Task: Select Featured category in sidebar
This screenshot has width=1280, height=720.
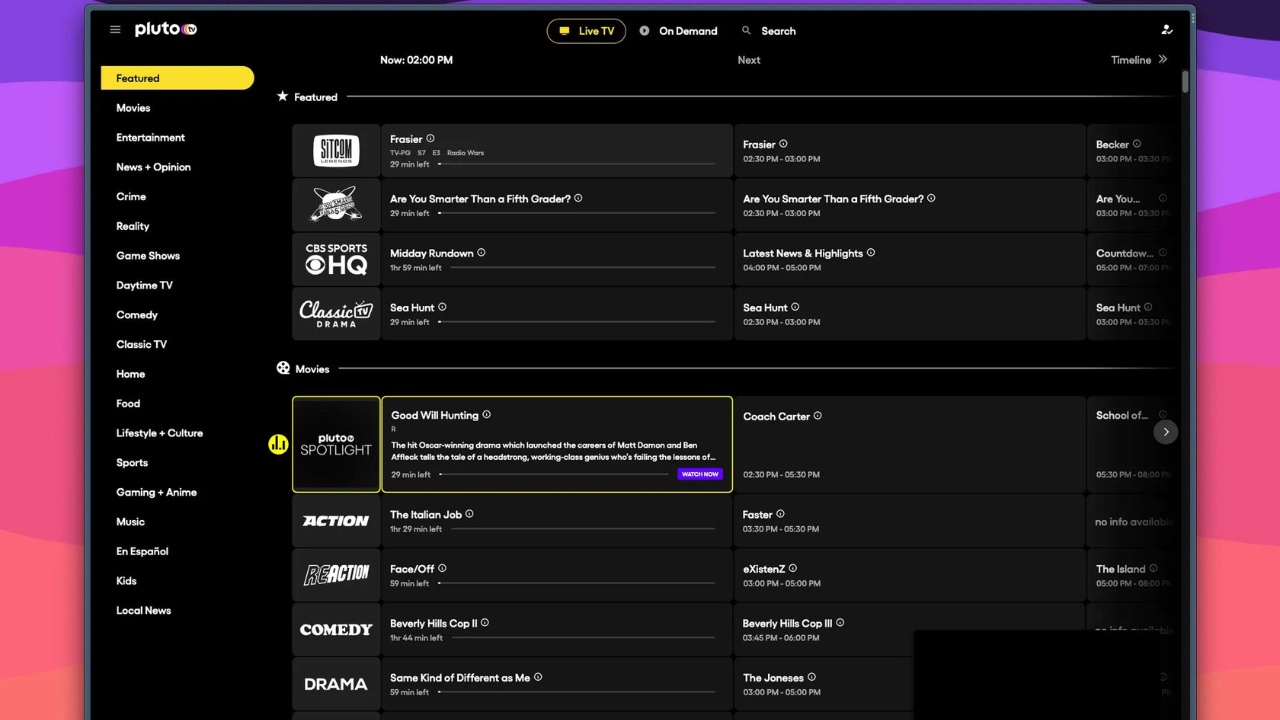Action: coord(177,78)
